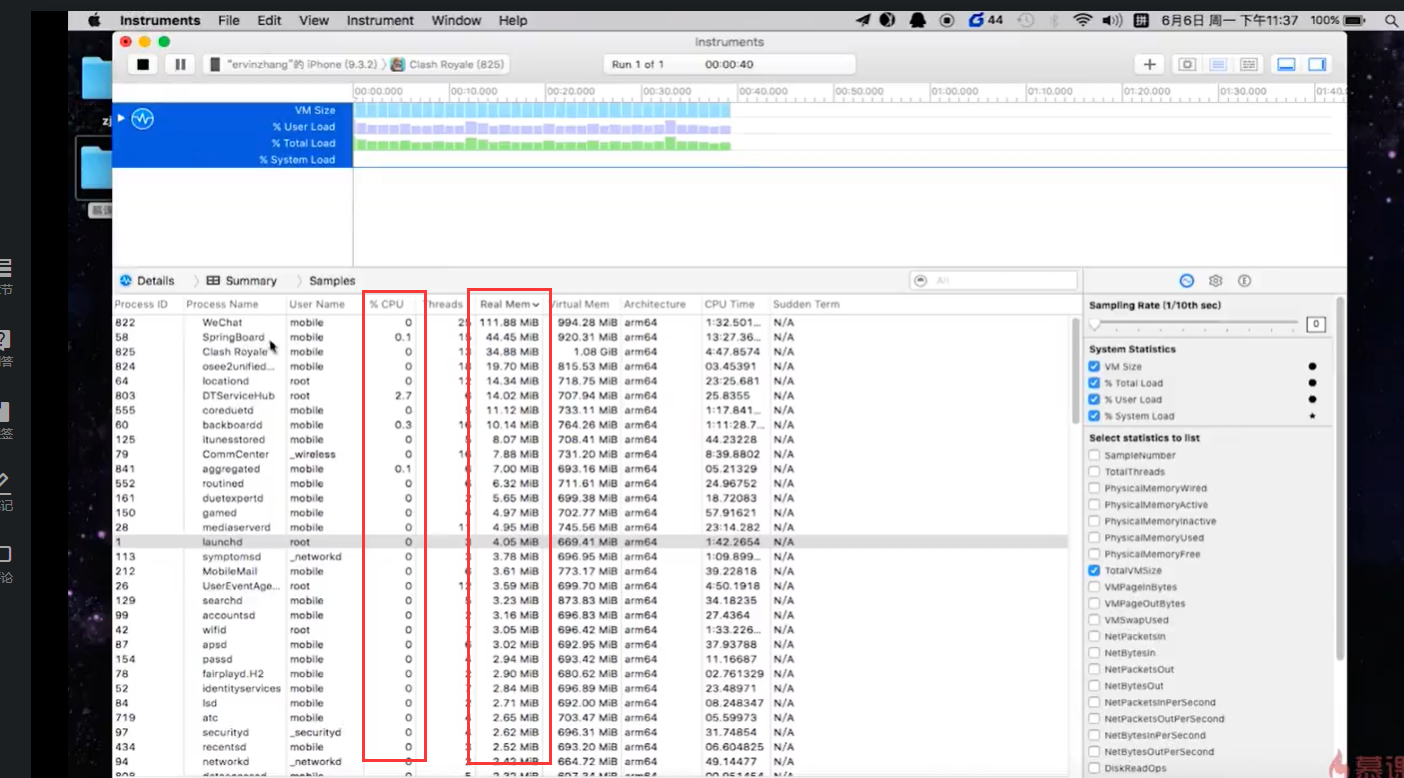Open the Record Settings inspector tab icon
The image size is (1404, 778).
click(x=1187, y=281)
